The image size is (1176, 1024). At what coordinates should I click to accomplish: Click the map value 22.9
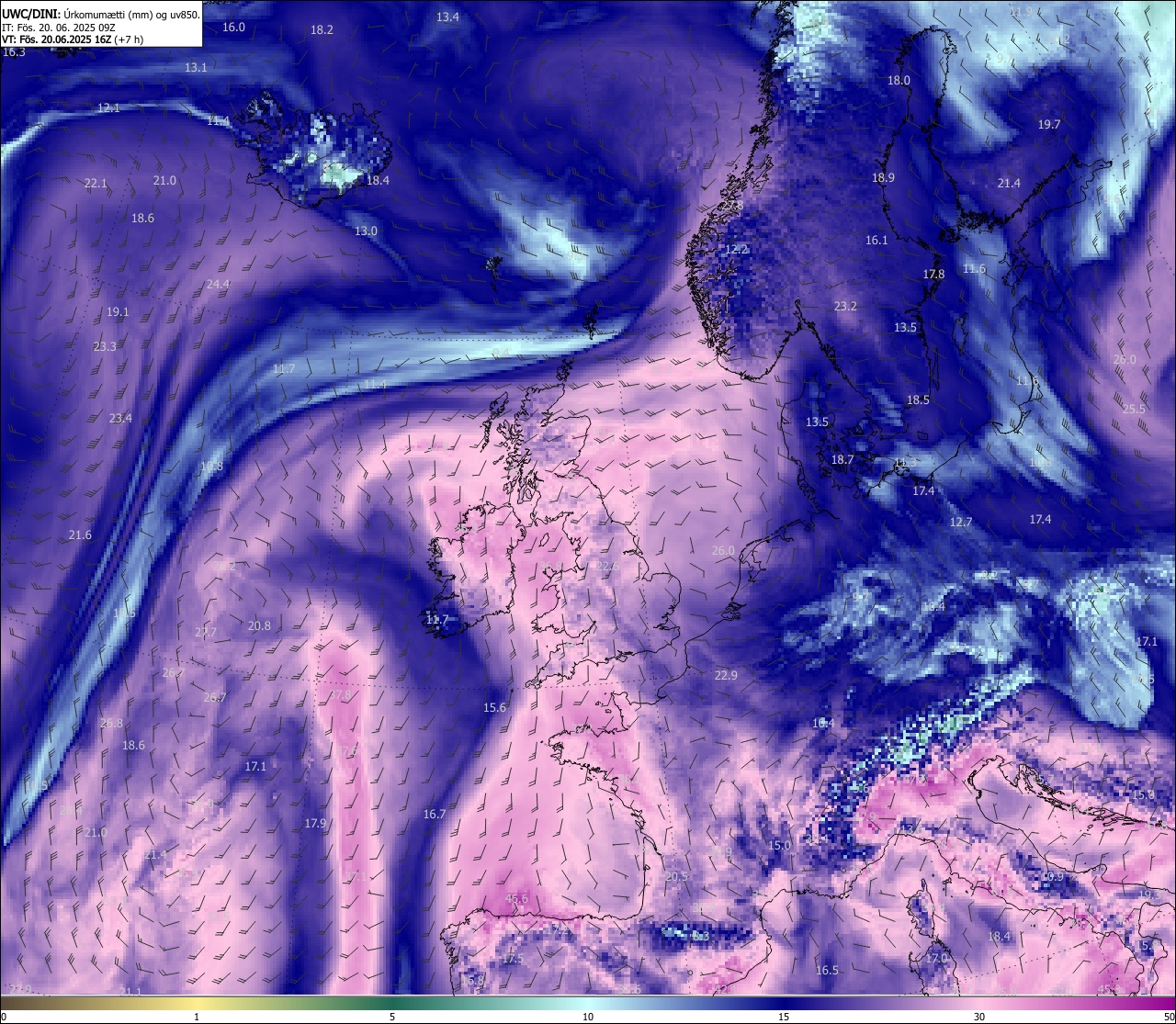726,676
